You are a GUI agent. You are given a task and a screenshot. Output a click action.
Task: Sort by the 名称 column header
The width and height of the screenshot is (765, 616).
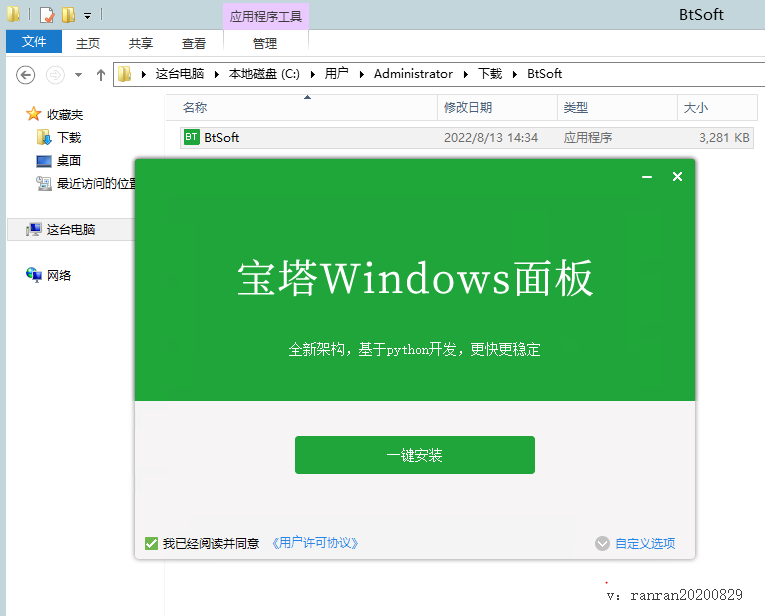[x=302, y=107]
